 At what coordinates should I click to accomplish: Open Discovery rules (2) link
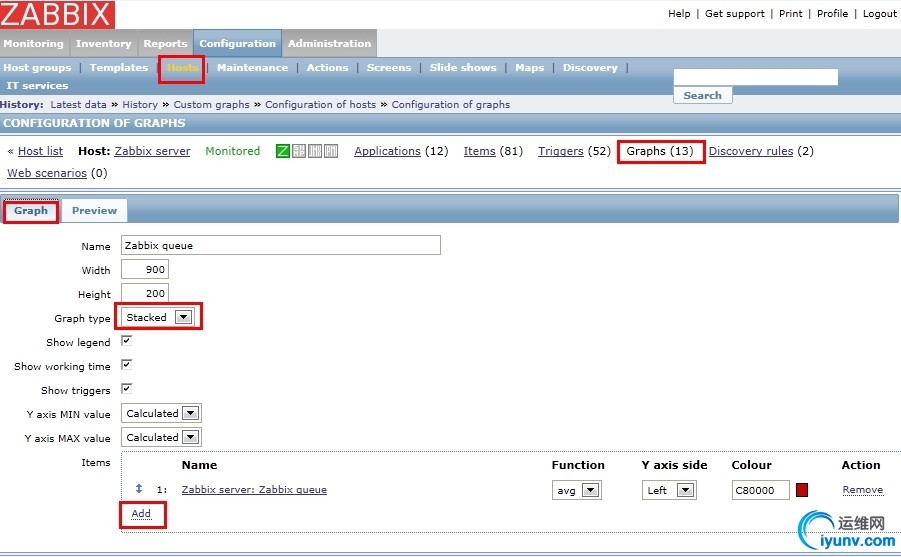pos(750,151)
